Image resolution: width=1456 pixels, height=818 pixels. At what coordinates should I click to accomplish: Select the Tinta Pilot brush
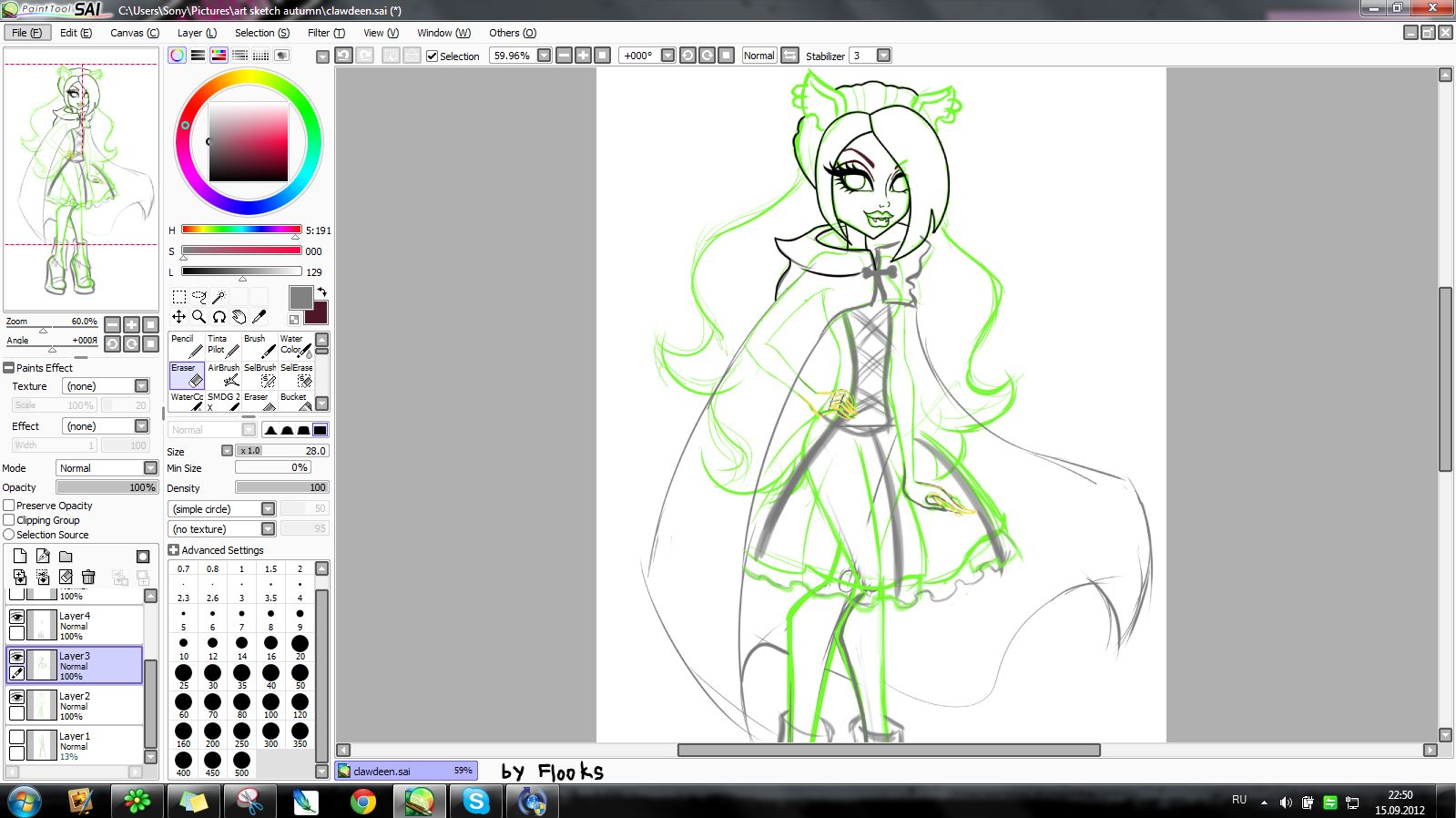pyautogui.click(x=223, y=346)
